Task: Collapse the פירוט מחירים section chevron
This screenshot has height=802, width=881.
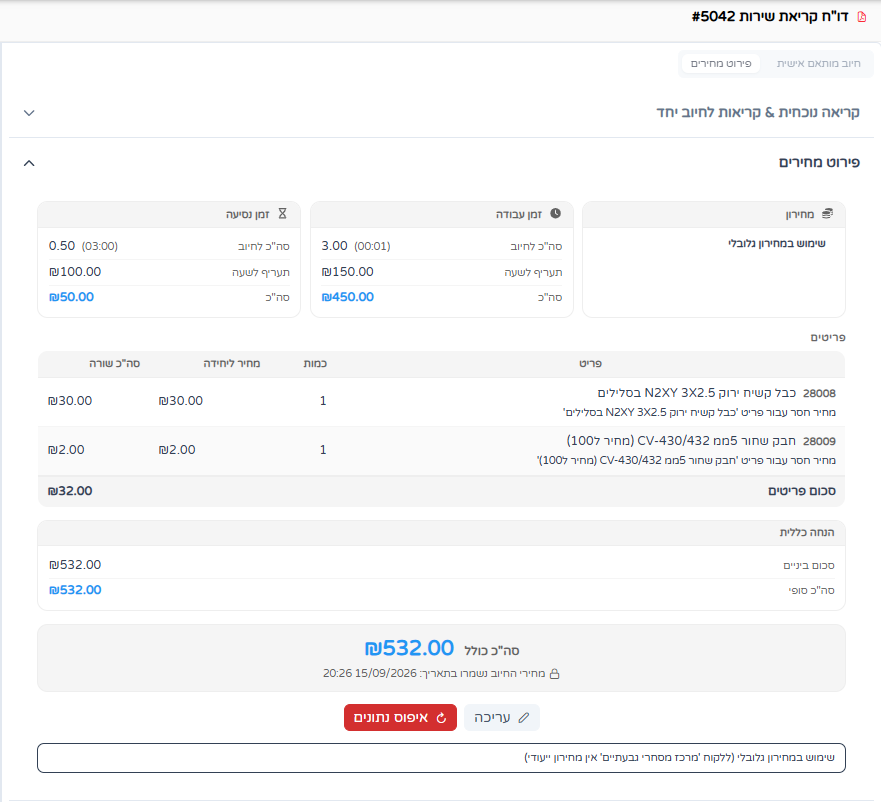Action: coord(29,163)
